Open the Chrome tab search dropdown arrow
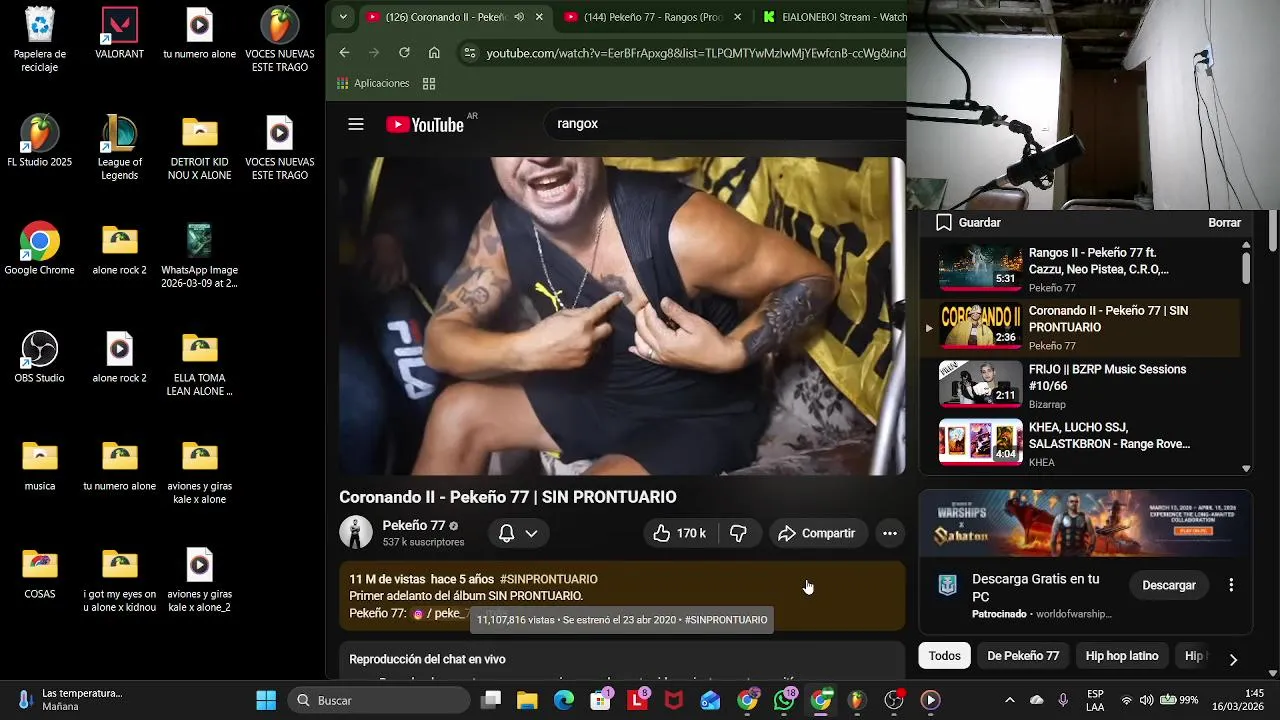This screenshot has height=720, width=1280. coord(343,17)
